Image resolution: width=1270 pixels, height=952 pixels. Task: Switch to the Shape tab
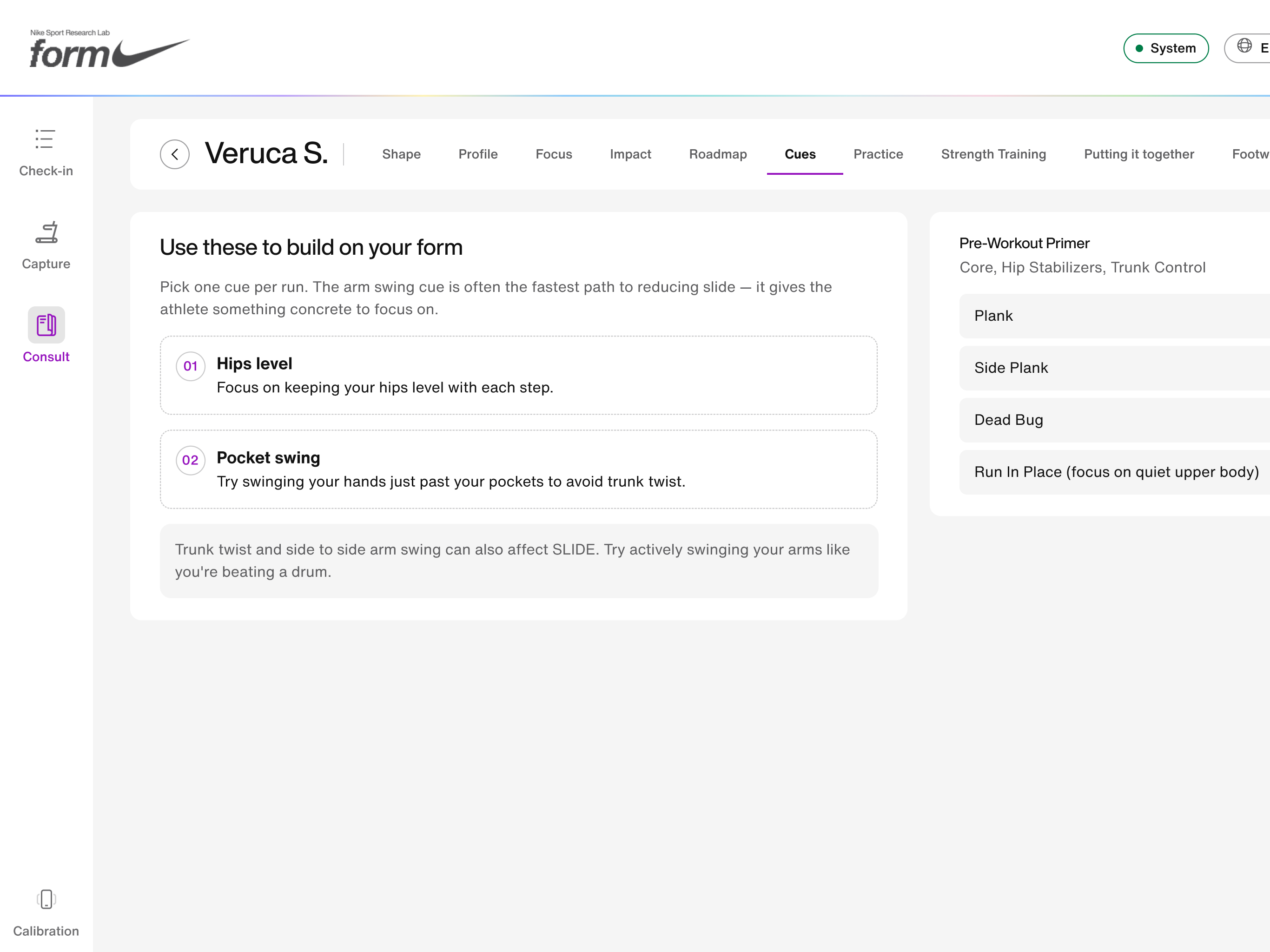pyautogui.click(x=401, y=154)
